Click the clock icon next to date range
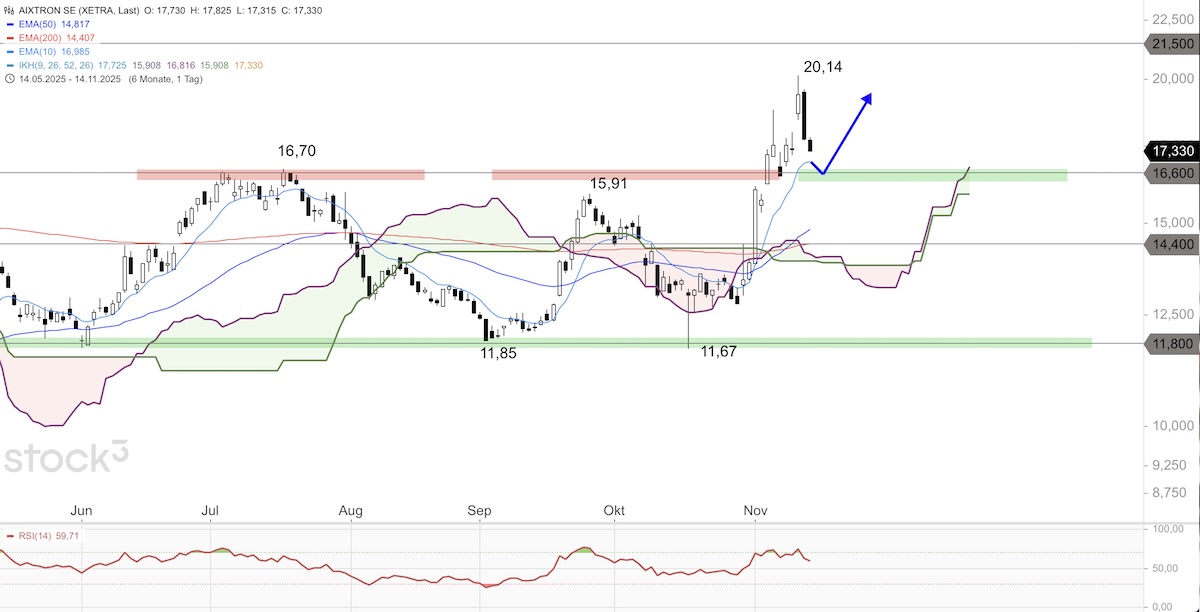Screen dimensions: 1200x612 (x=9, y=79)
